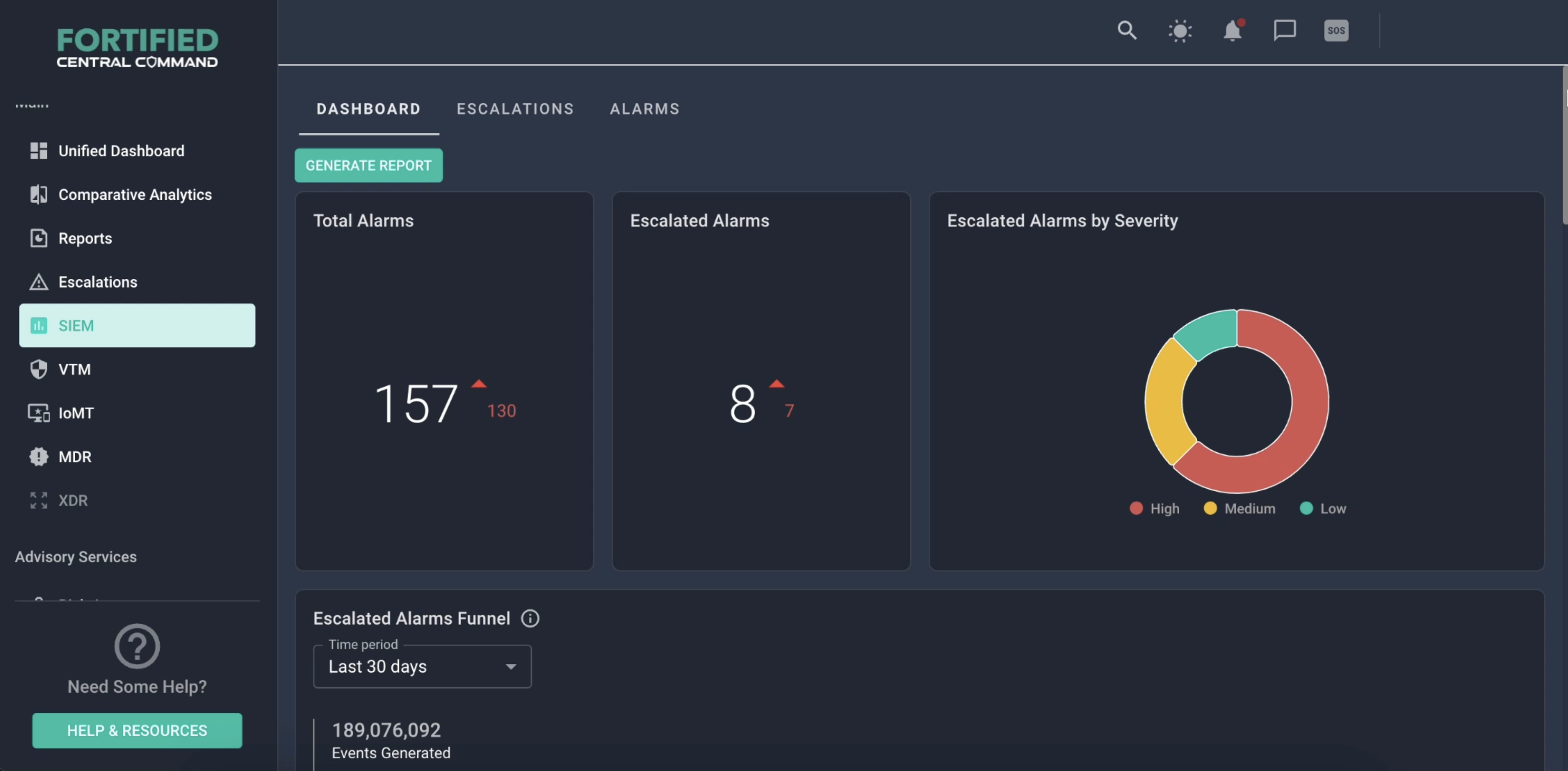Click the red up arrow beside 8
The height and width of the screenshot is (771, 1568).
pyautogui.click(x=776, y=383)
